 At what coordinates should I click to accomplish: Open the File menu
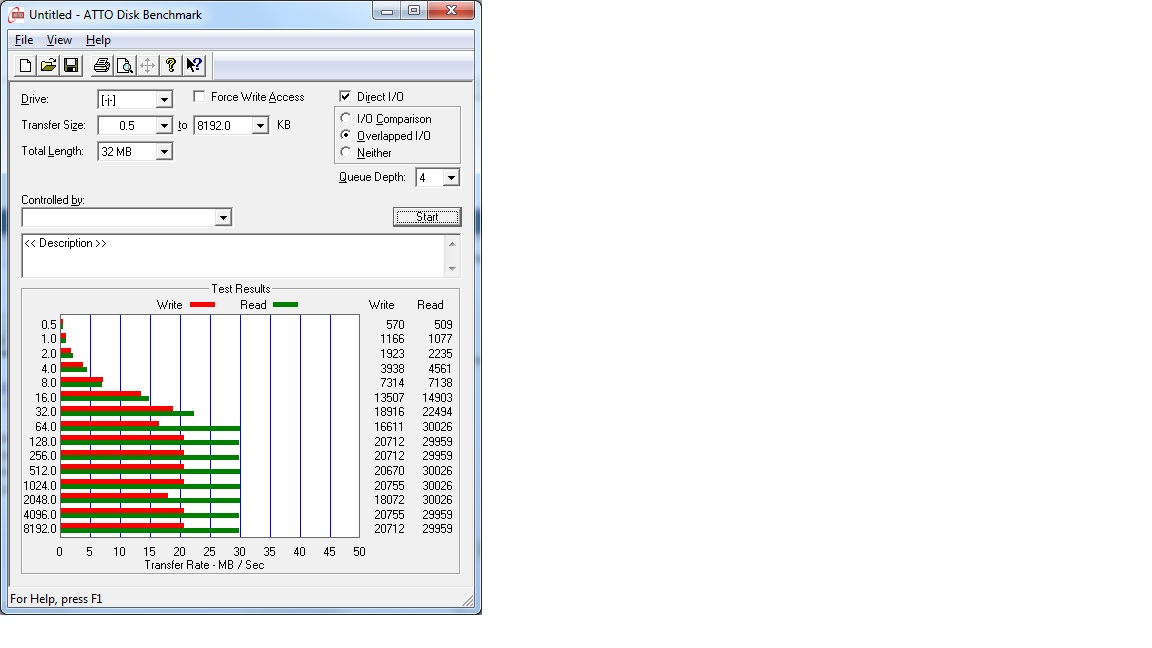pyautogui.click(x=24, y=40)
